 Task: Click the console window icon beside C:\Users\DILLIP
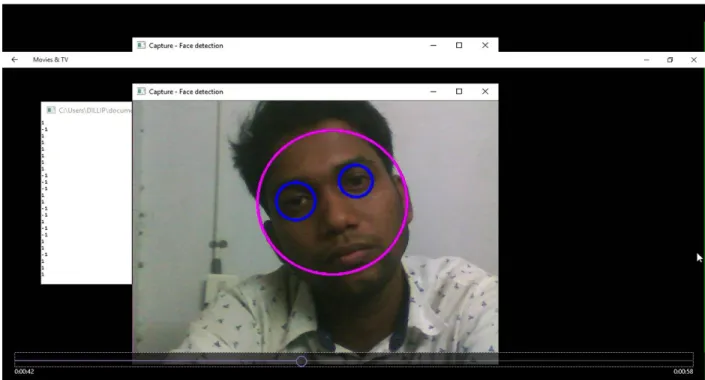[x=51, y=110]
